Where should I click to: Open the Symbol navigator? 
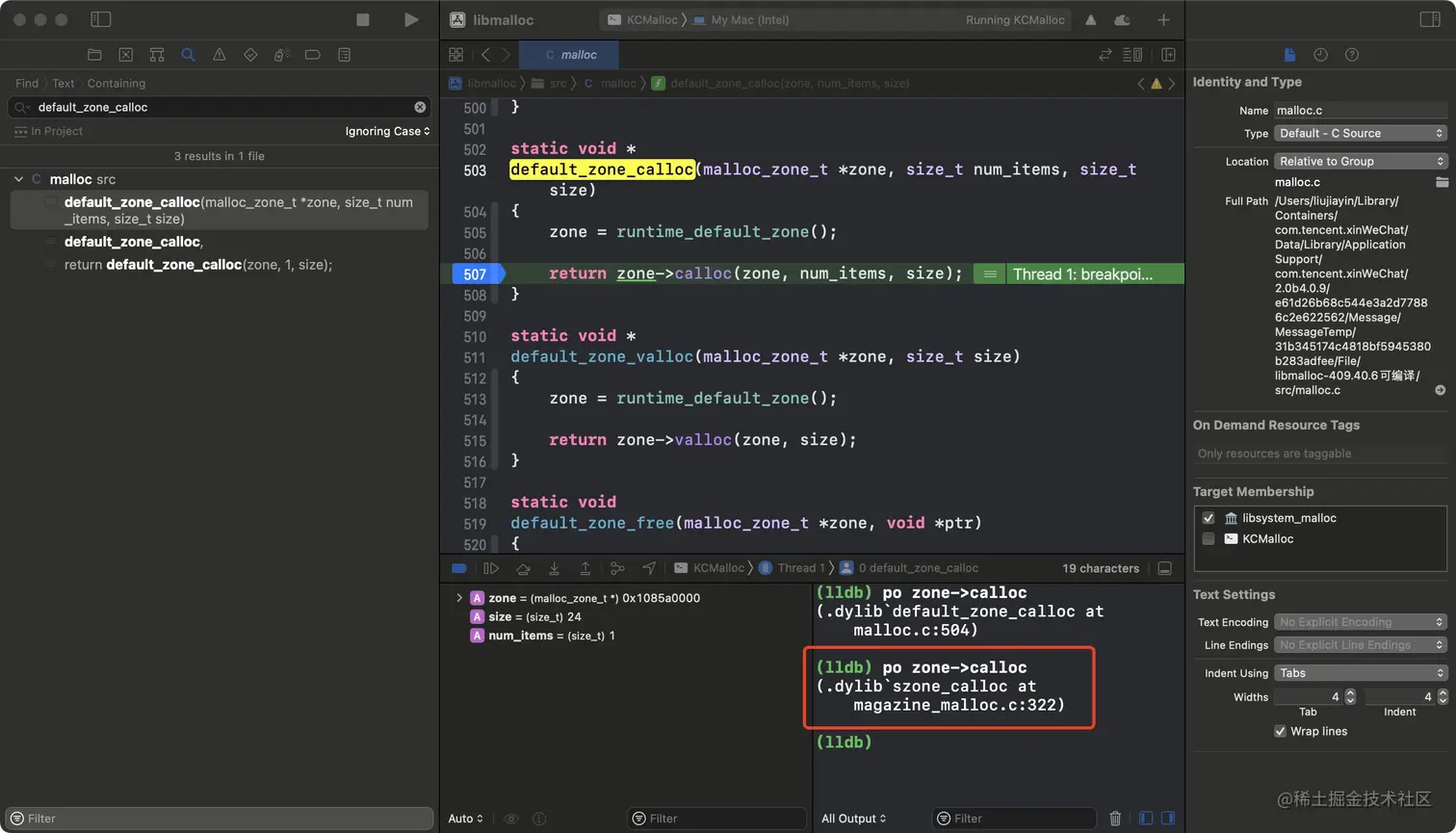[157, 55]
